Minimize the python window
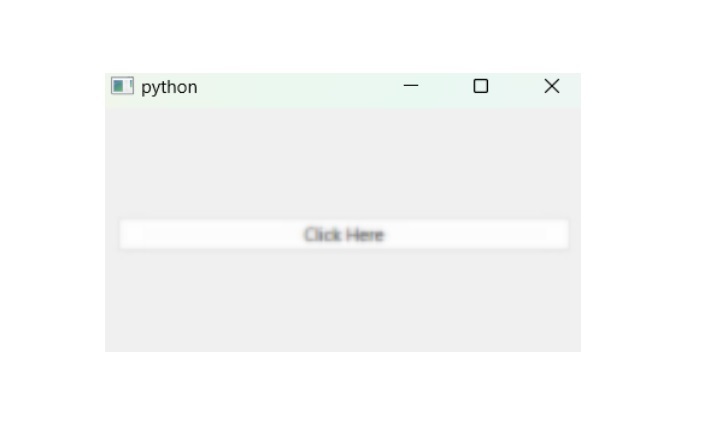The width and height of the screenshot is (704, 445). tap(411, 86)
